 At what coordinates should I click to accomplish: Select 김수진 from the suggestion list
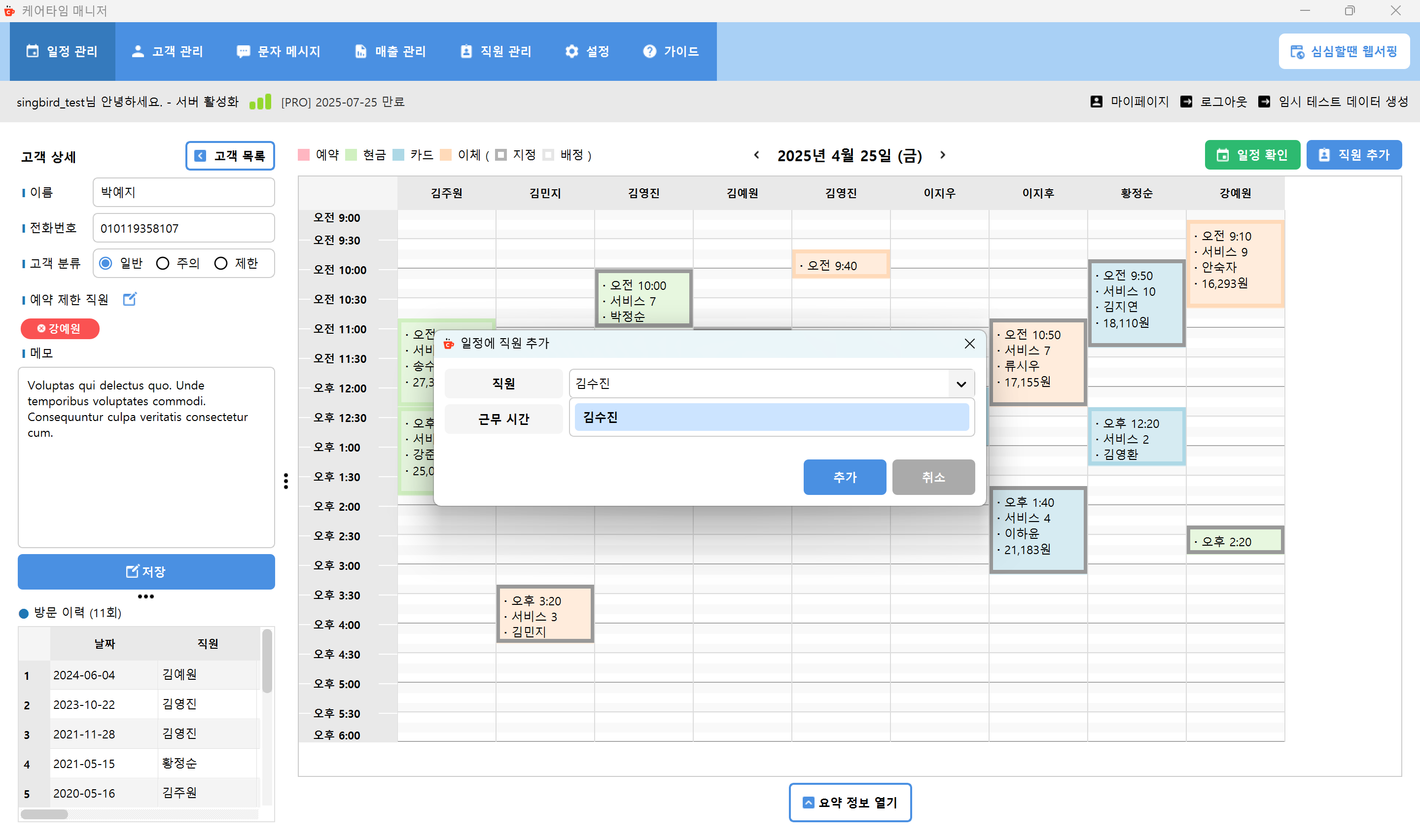771,417
